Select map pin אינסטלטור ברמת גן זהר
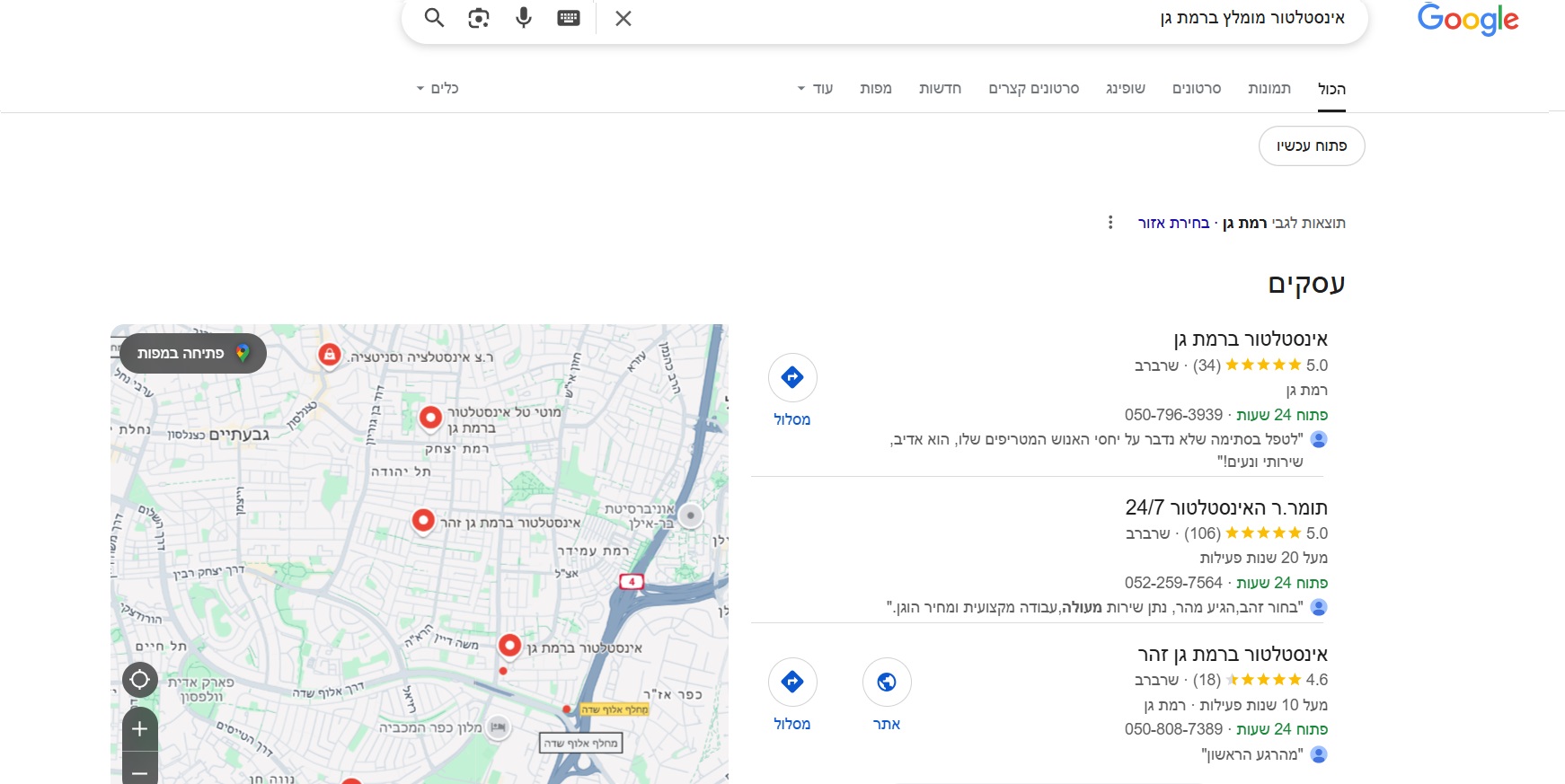The width and height of the screenshot is (1565, 784). coord(423,520)
